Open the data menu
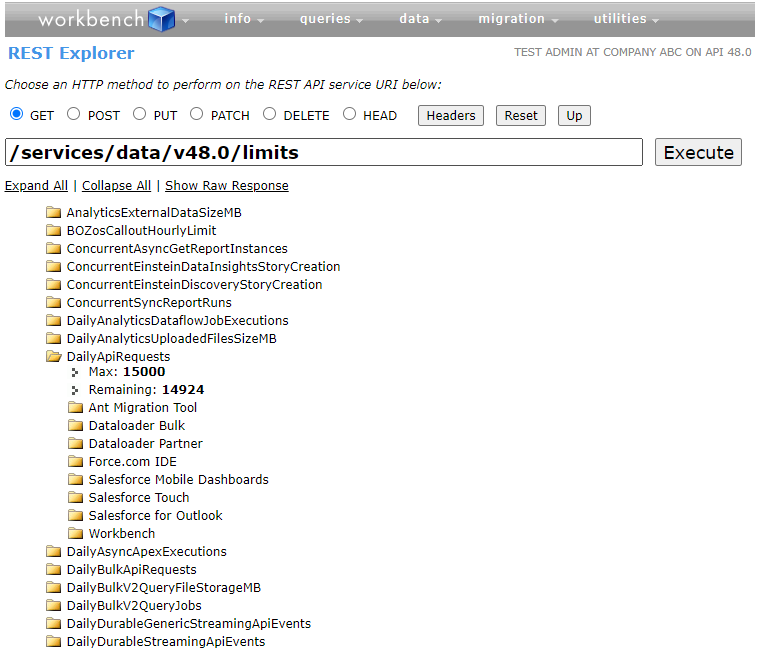 pyautogui.click(x=420, y=19)
